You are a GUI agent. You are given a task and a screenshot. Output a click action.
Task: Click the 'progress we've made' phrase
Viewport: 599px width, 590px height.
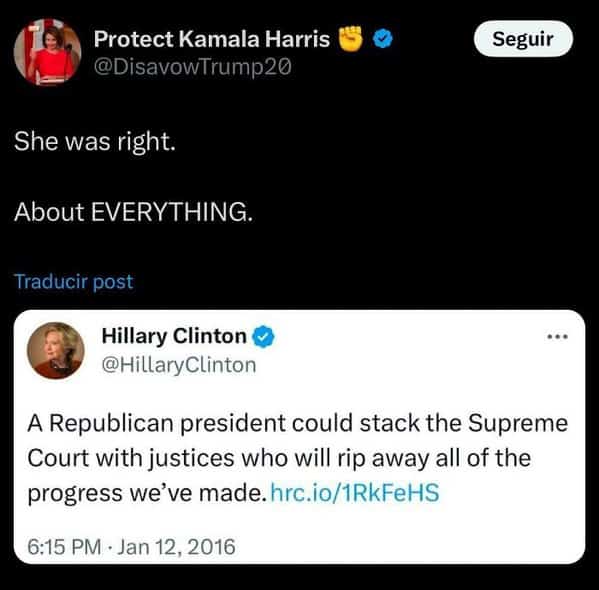click(147, 493)
